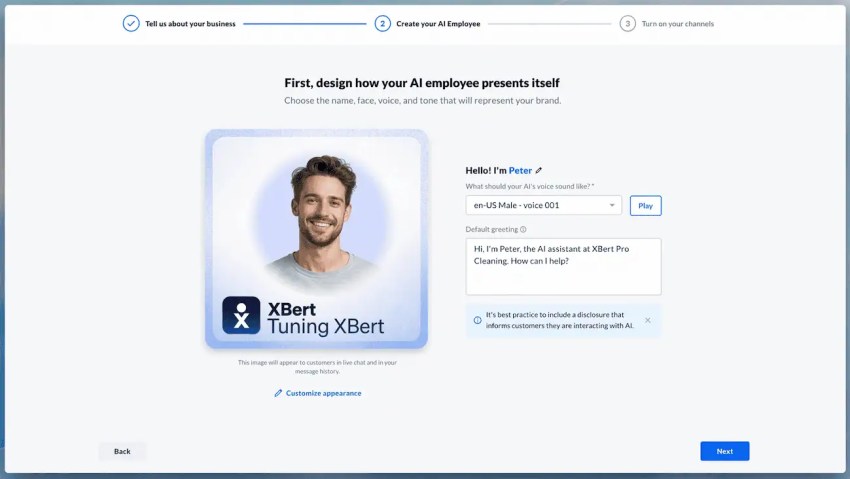Click the XBert logo icon
The height and width of the screenshot is (479, 850).
(241, 315)
